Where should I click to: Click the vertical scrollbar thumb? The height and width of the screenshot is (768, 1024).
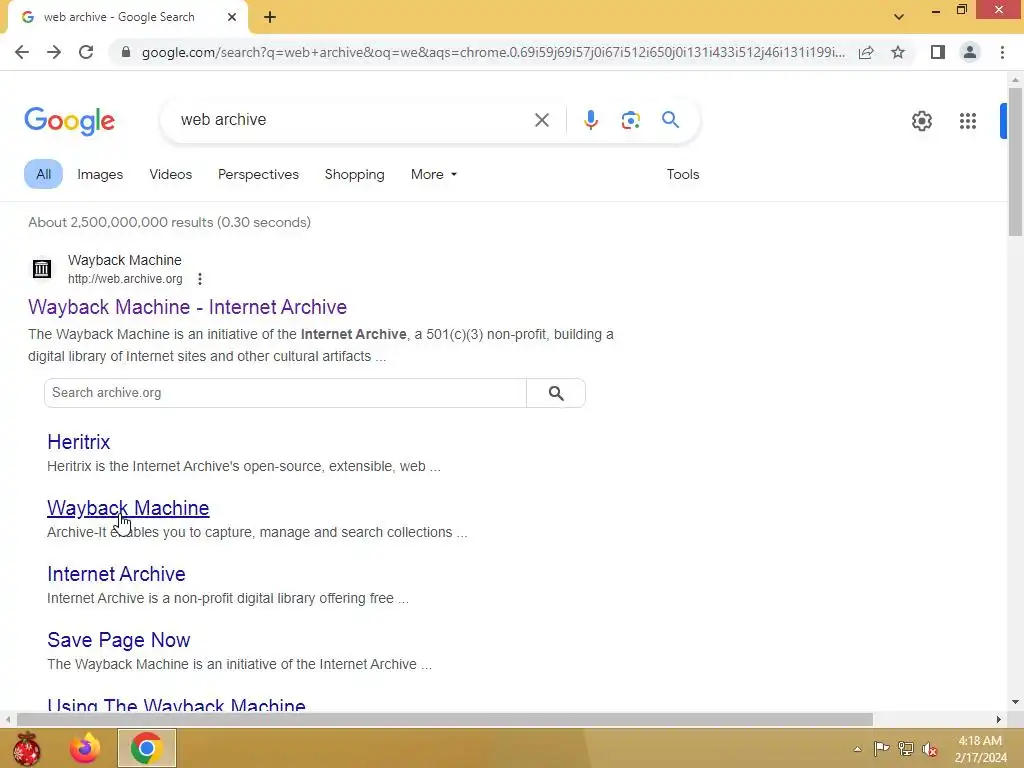point(1014,161)
